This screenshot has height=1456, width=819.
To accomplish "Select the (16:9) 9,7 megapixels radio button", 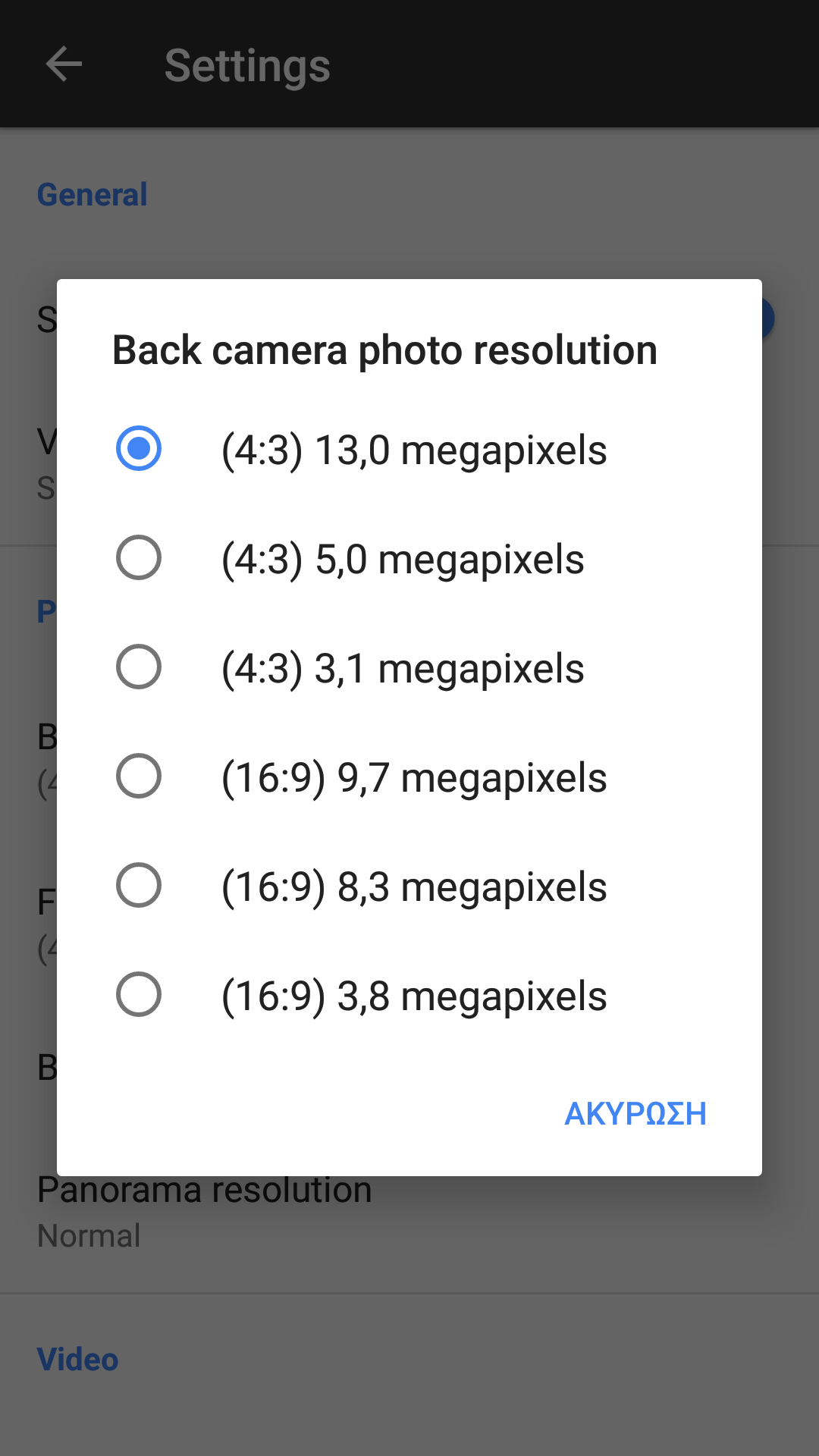I will (x=139, y=777).
